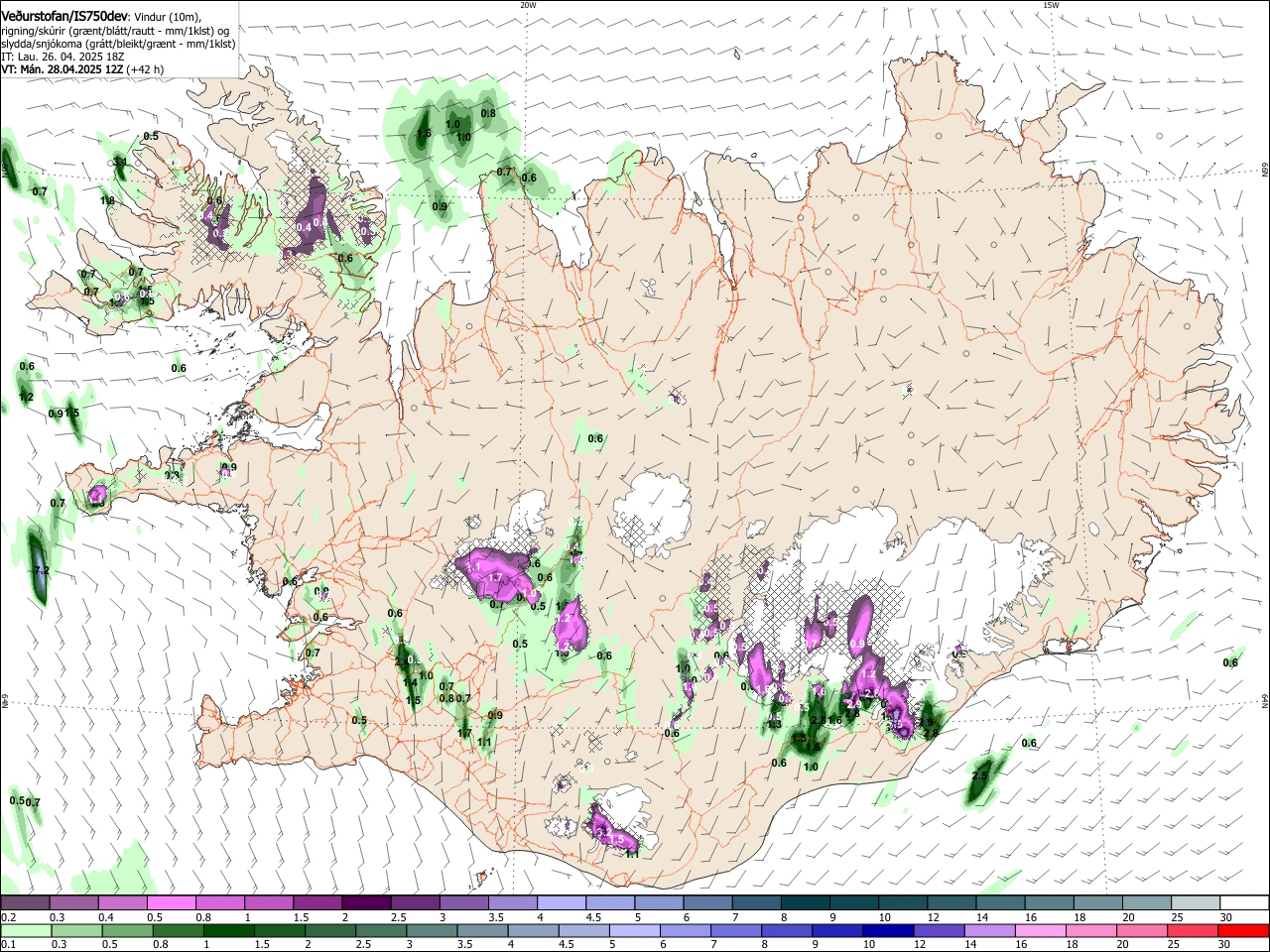Click the 20W longitude label
The height and width of the screenshot is (952, 1270).
tap(528, 5)
